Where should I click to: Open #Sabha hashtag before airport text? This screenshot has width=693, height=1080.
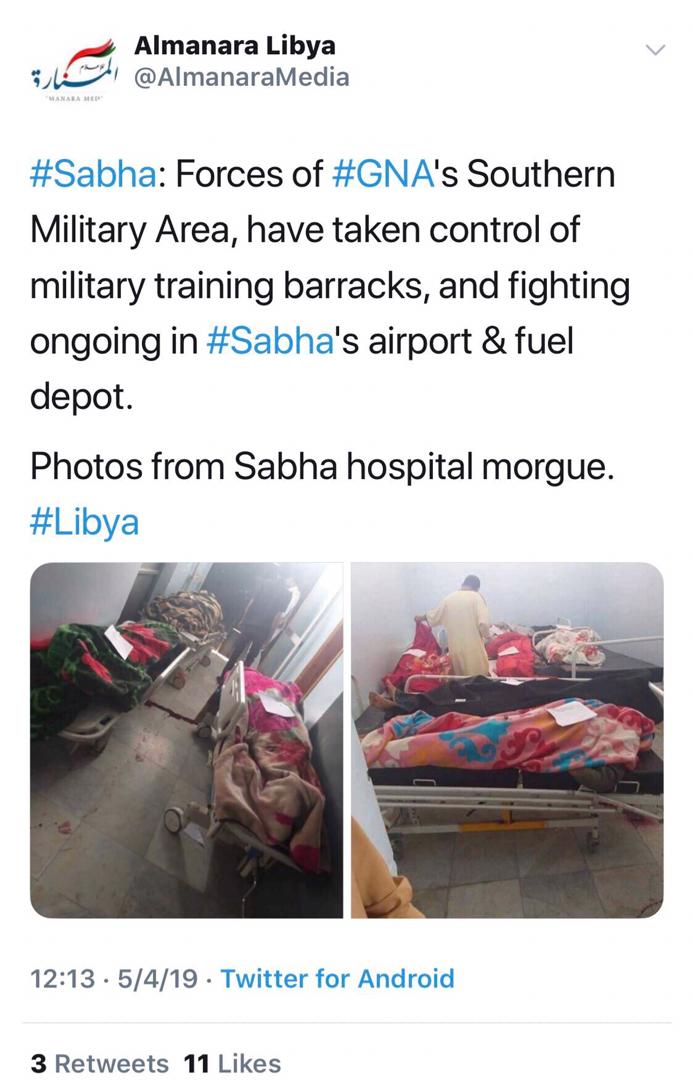270,342
